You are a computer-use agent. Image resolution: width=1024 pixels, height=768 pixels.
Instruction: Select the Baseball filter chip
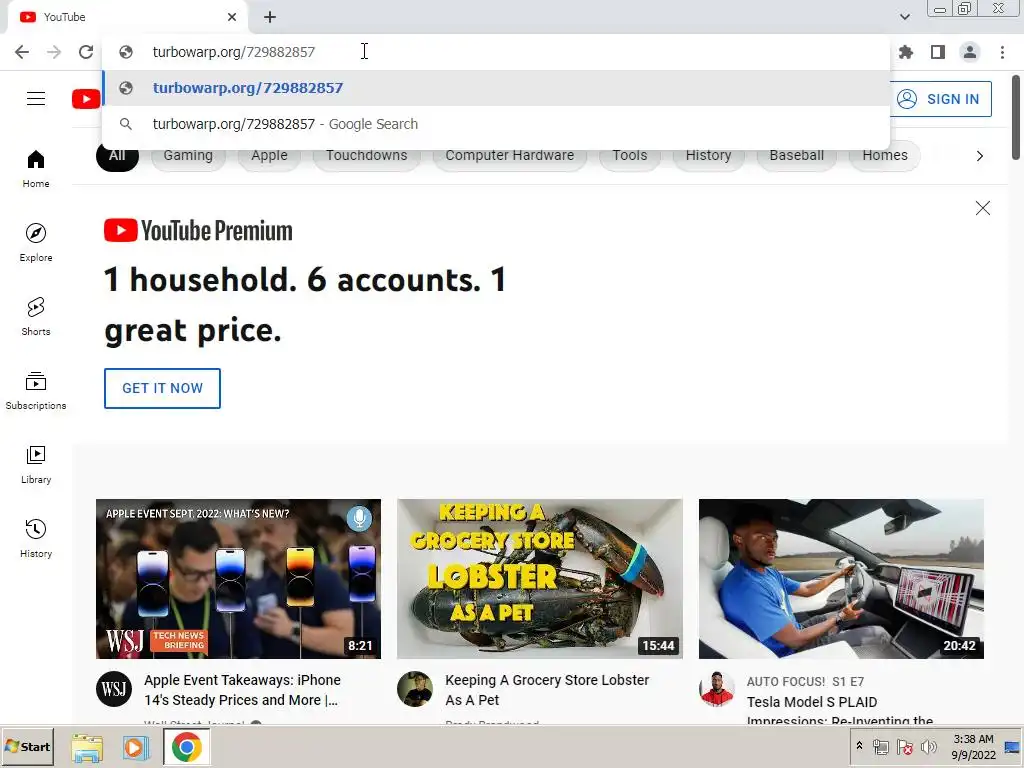coord(797,155)
